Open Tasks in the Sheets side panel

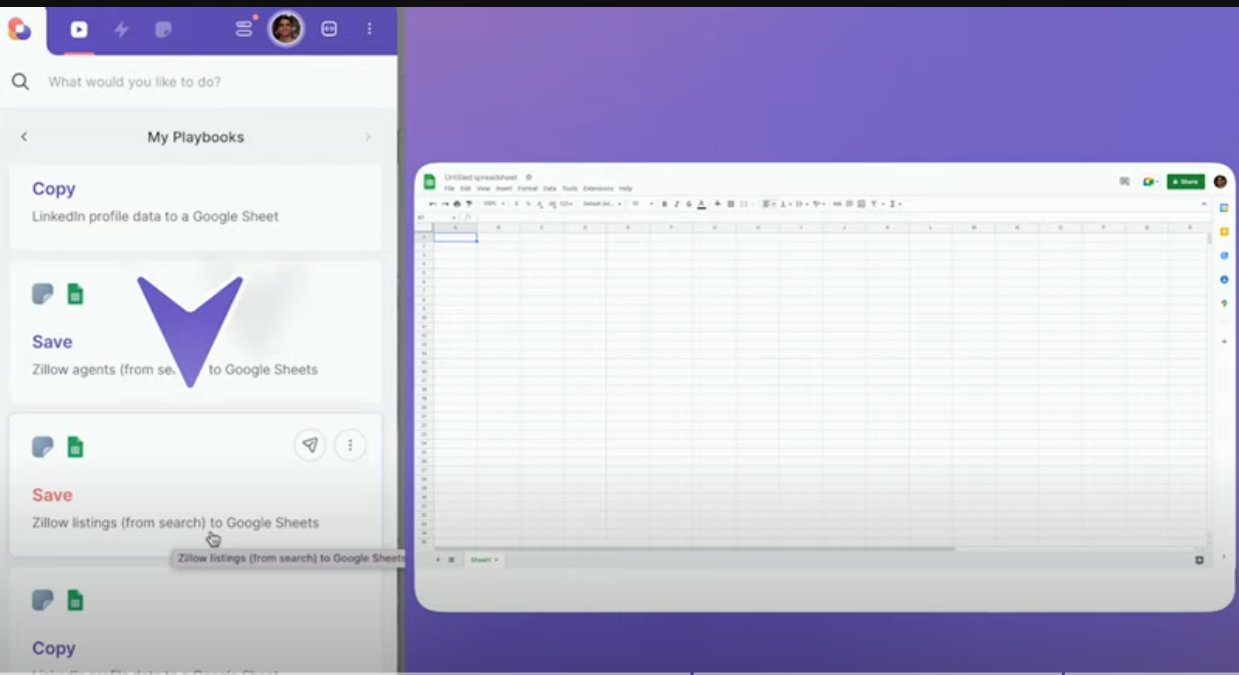pyautogui.click(x=1224, y=255)
